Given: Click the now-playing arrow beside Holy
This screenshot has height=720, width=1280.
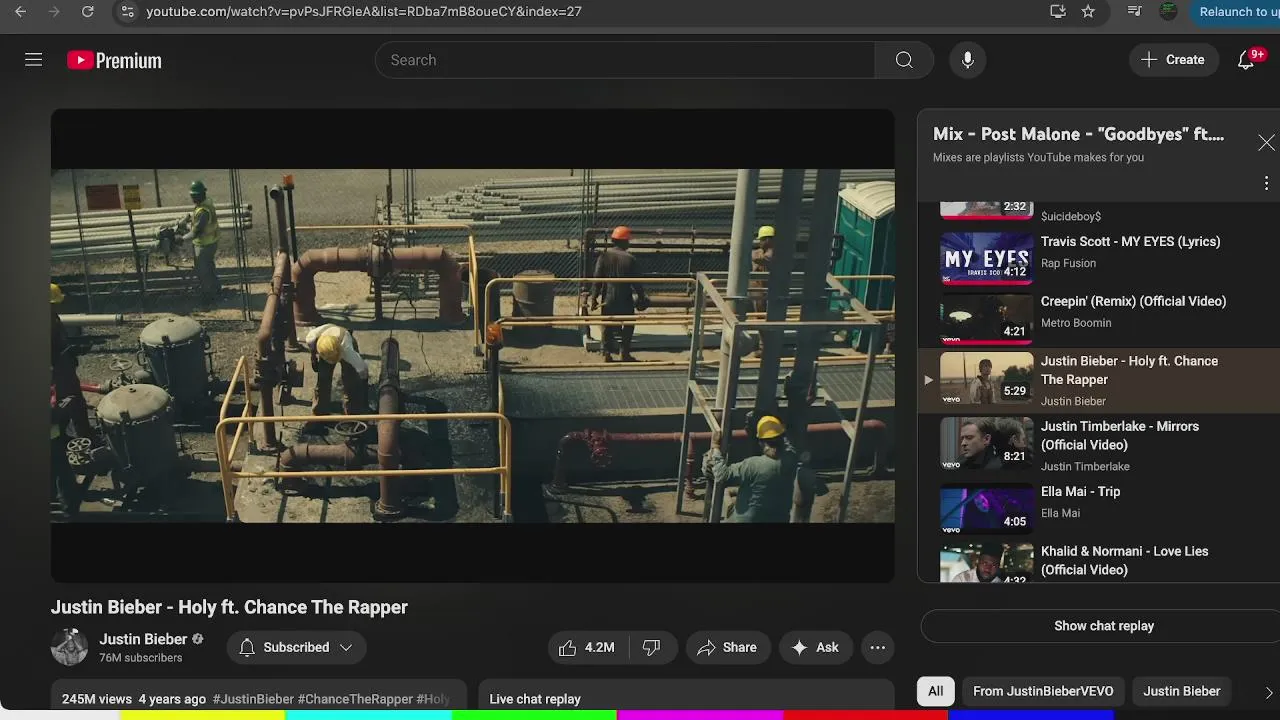Looking at the screenshot, I should [928, 380].
